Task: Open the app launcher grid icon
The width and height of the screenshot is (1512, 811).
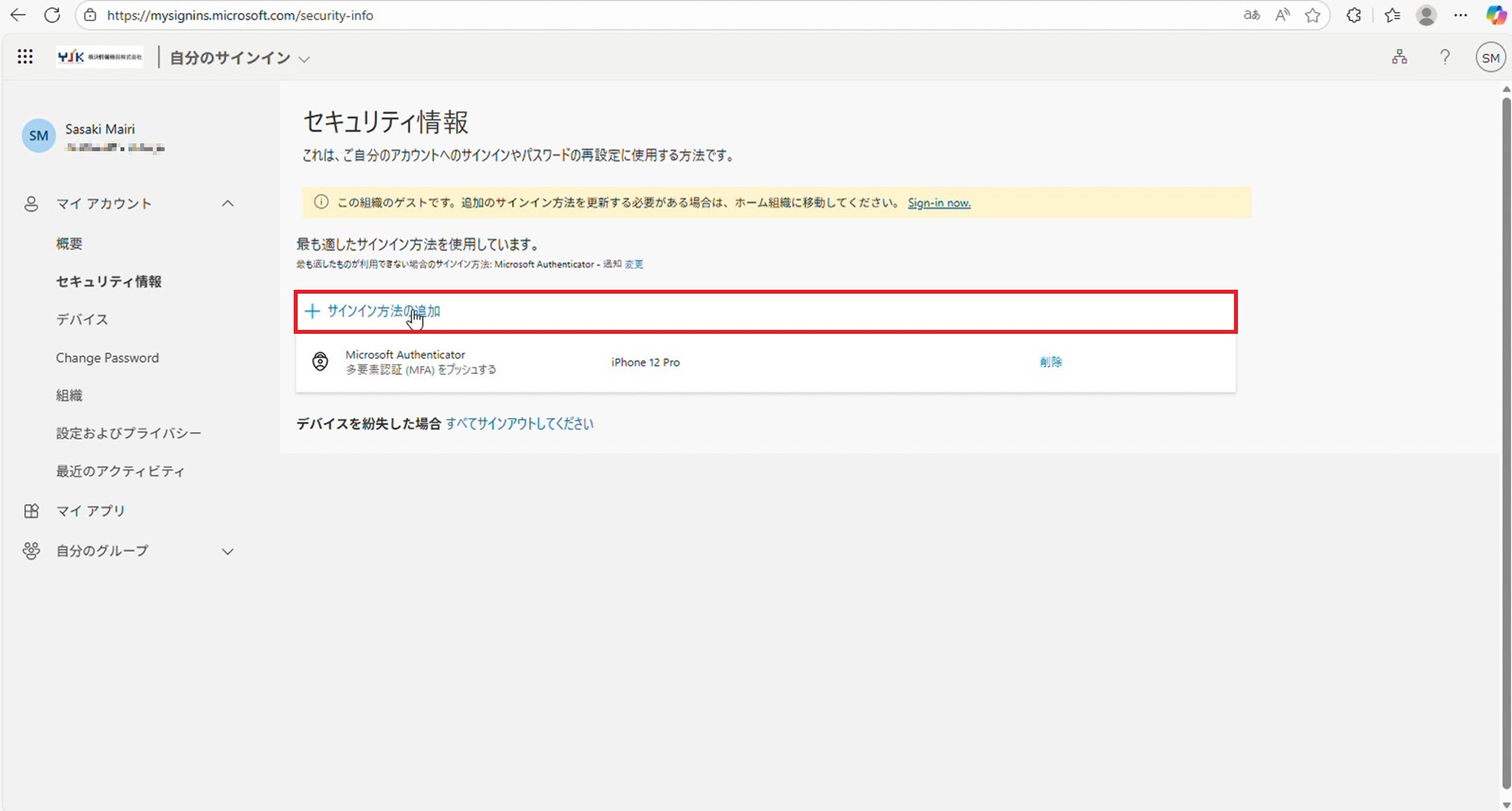Action: click(x=25, y=57)
